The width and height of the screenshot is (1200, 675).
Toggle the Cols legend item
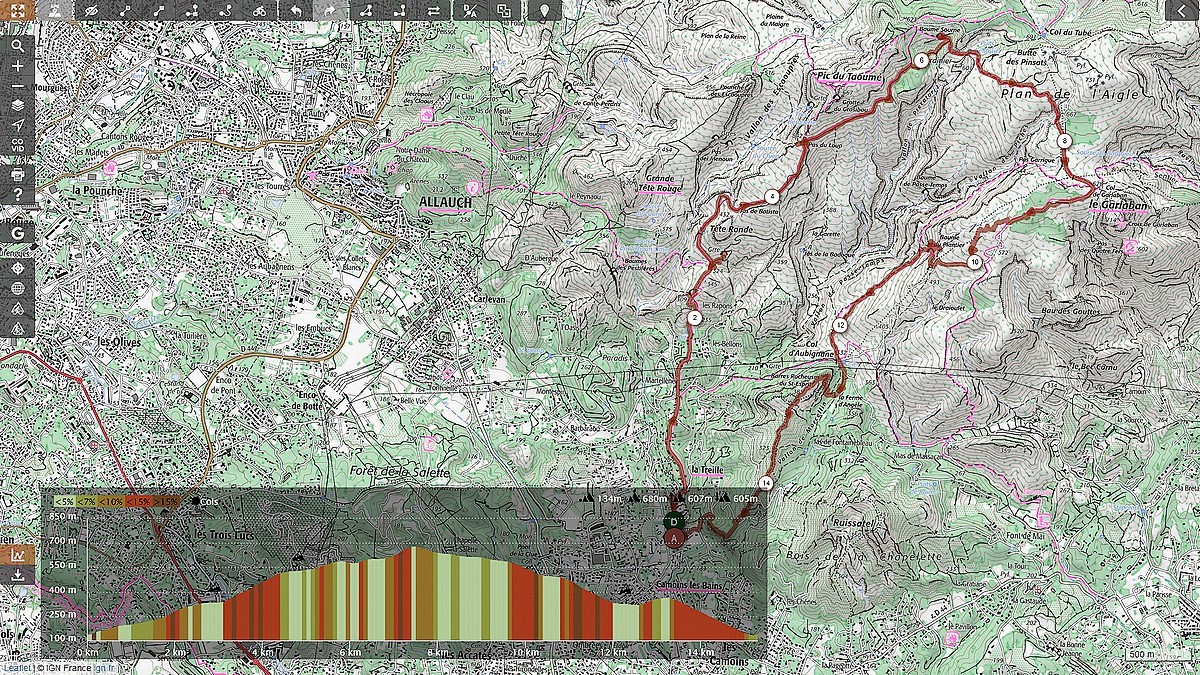tap(204, 501)
